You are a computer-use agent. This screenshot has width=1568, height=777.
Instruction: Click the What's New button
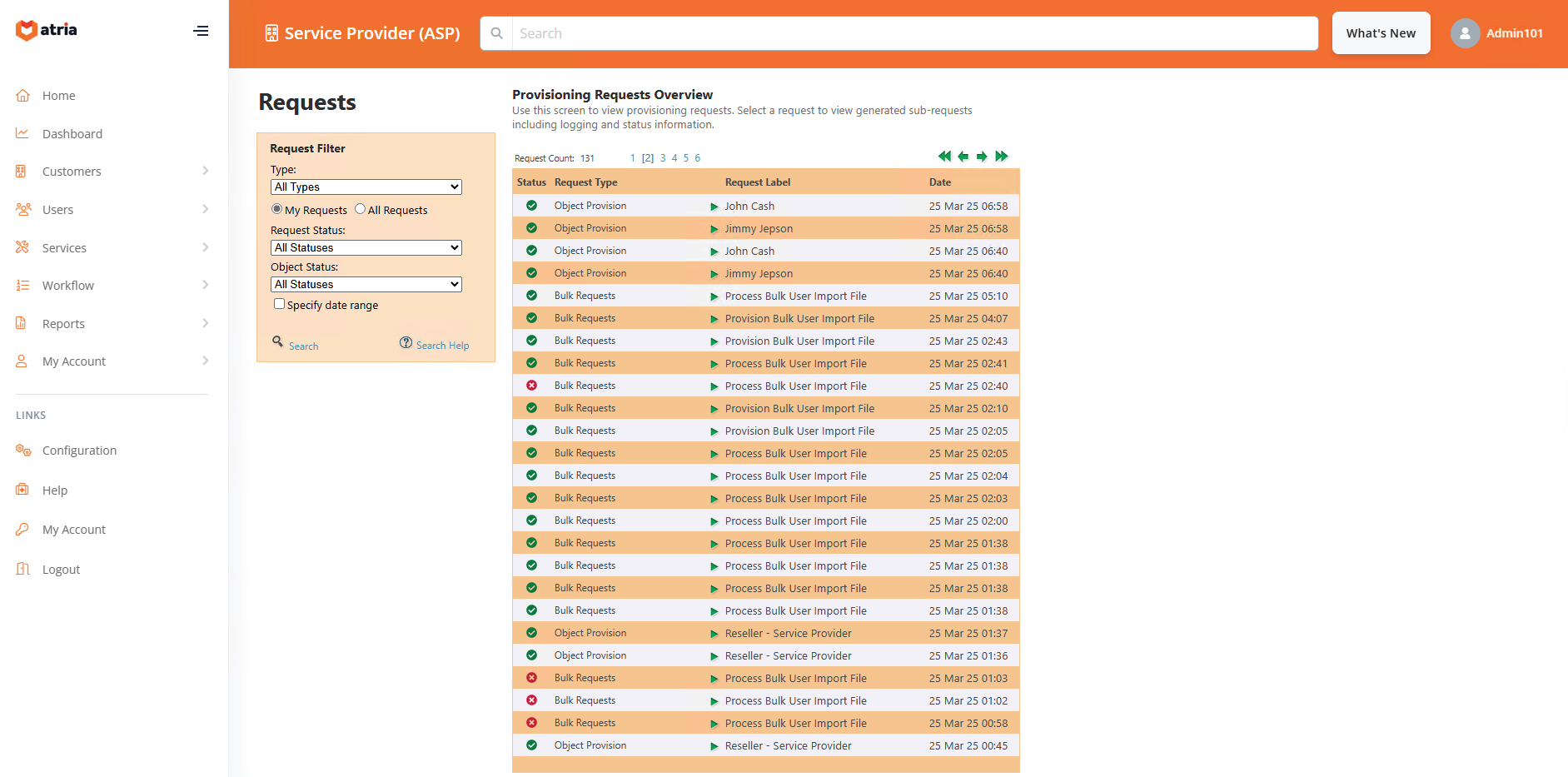click(x=1381, y=33)
